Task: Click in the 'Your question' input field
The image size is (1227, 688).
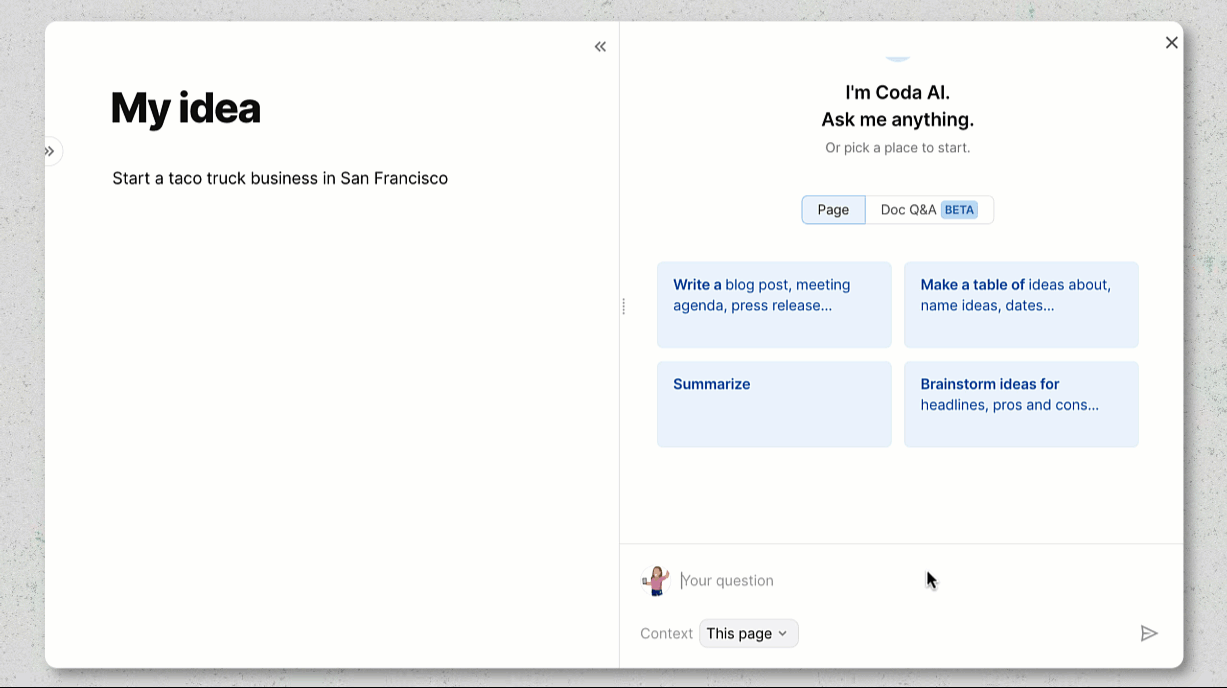Action: click(800, 580)
